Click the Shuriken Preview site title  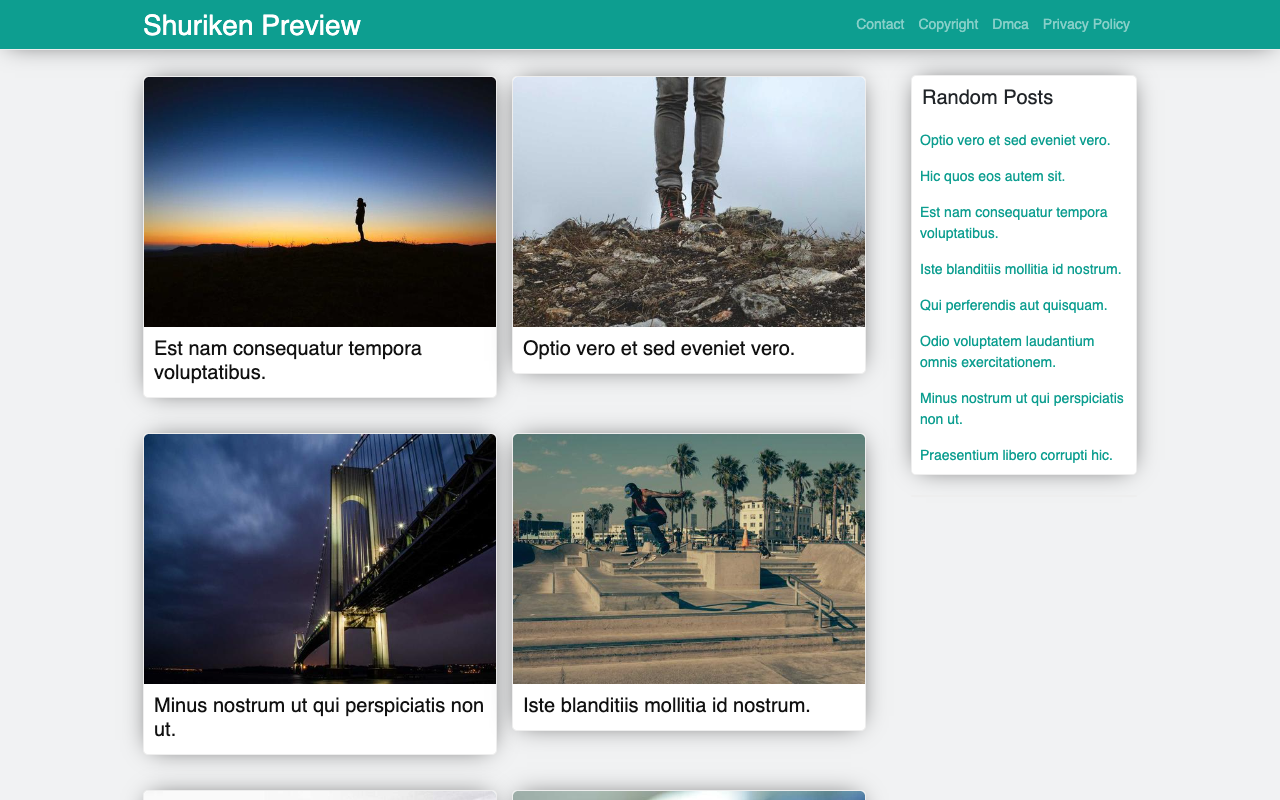point(251,24)
